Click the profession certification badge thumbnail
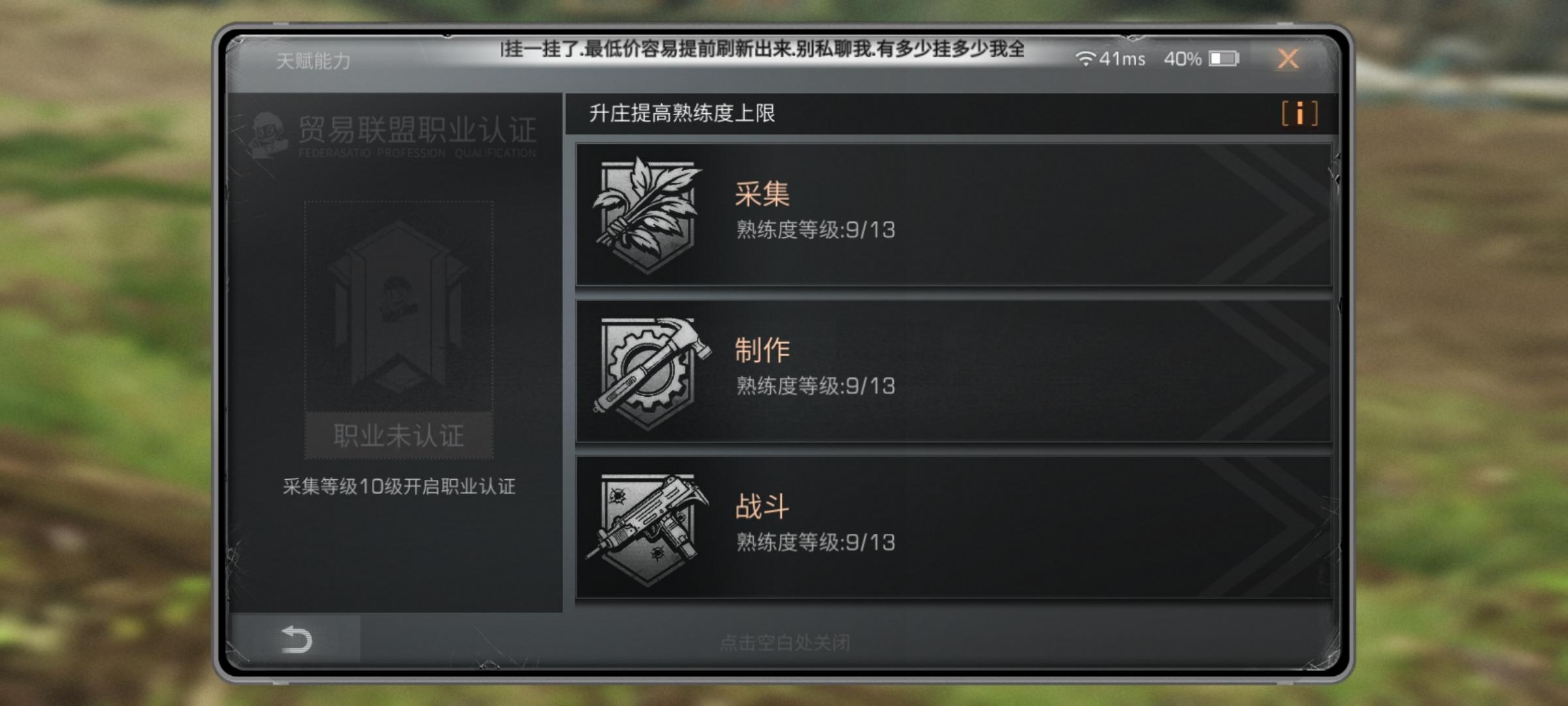 (x=399, y=307)
